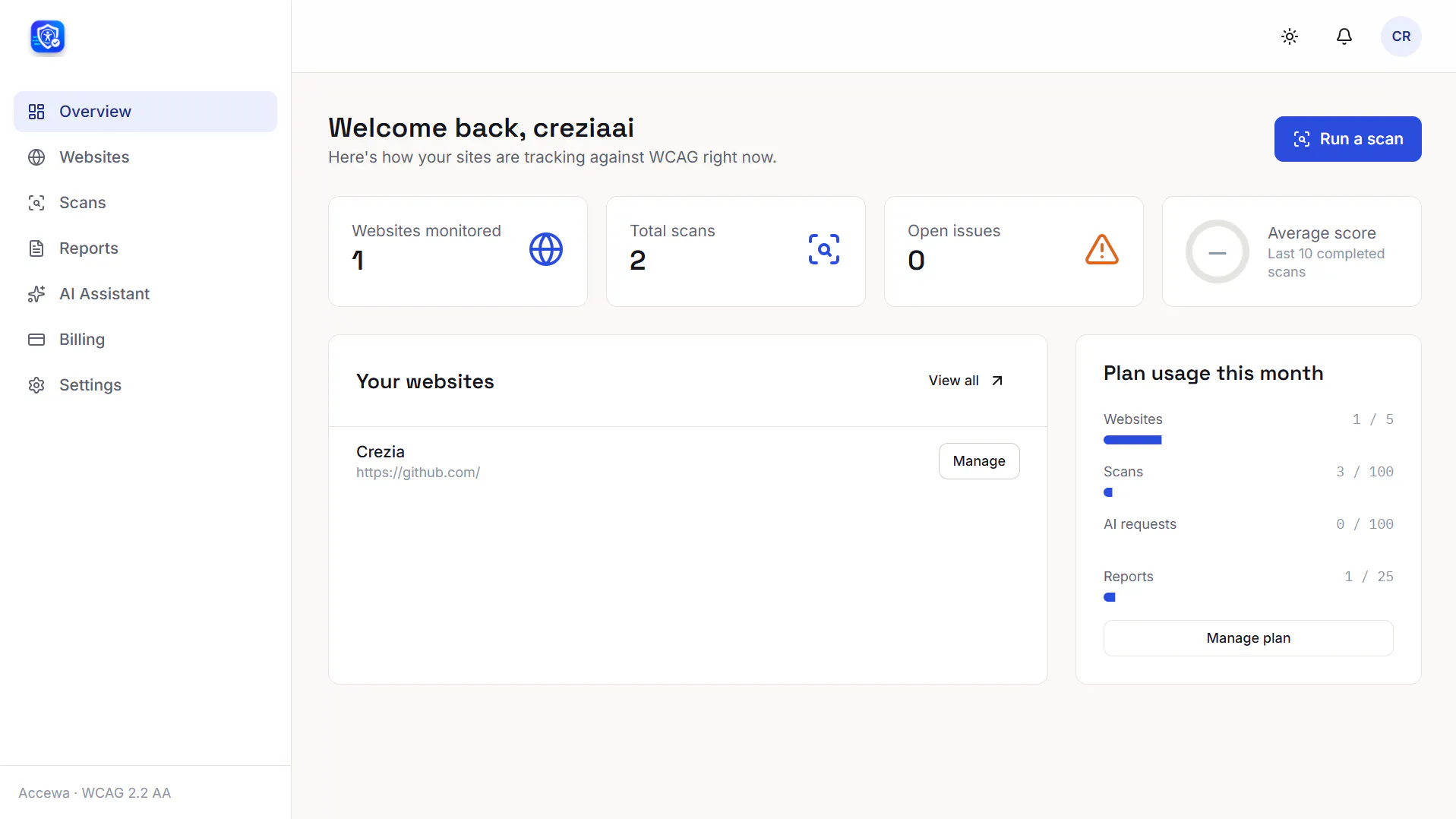Click the '1 / 5' websites usage count
The width and height of the screenshot is (1456, 819).
tap(1372, 419)
